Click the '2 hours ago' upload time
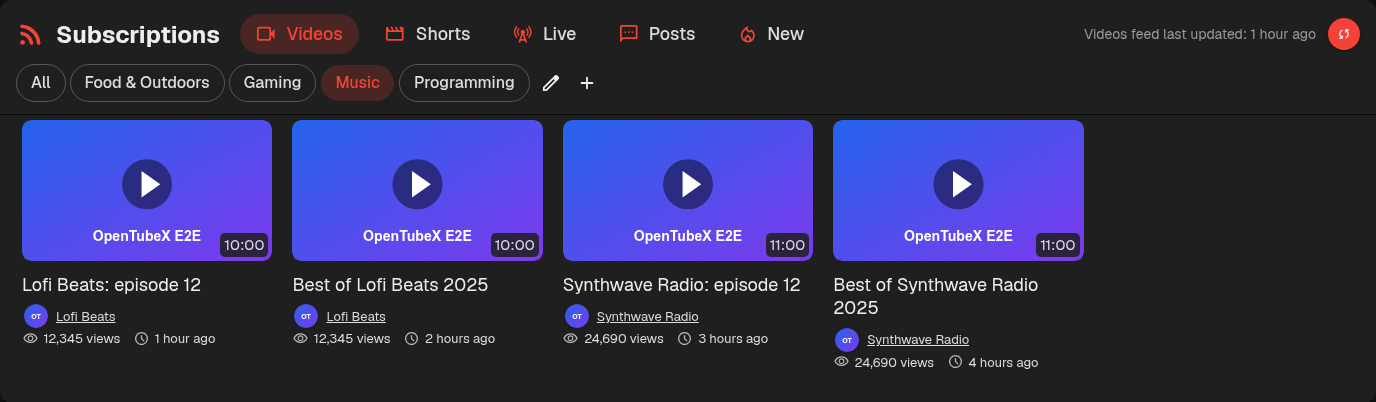The image size is (1376, 402). pos(460,339)
